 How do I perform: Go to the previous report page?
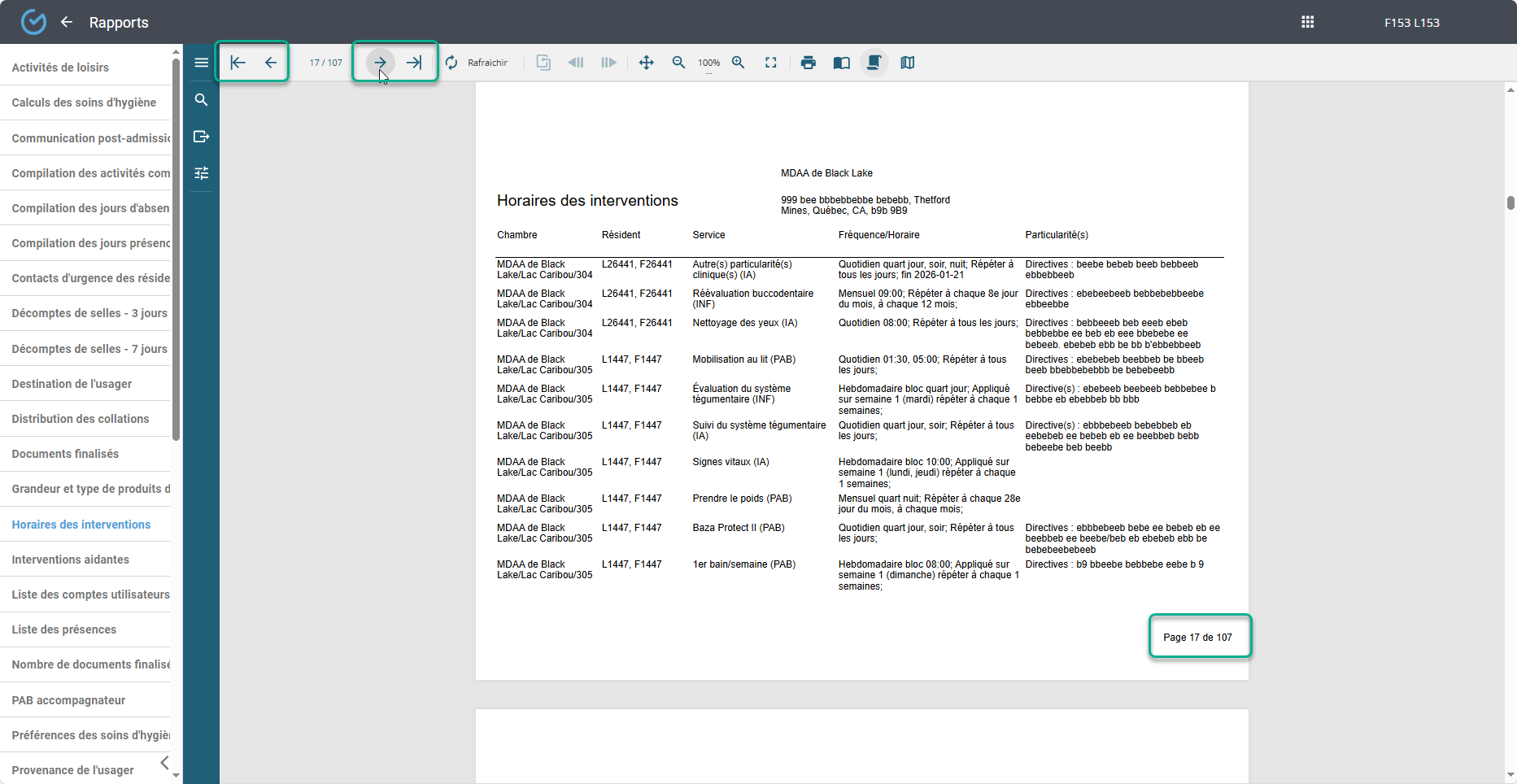pyautogui.click(x=271, y=63)
